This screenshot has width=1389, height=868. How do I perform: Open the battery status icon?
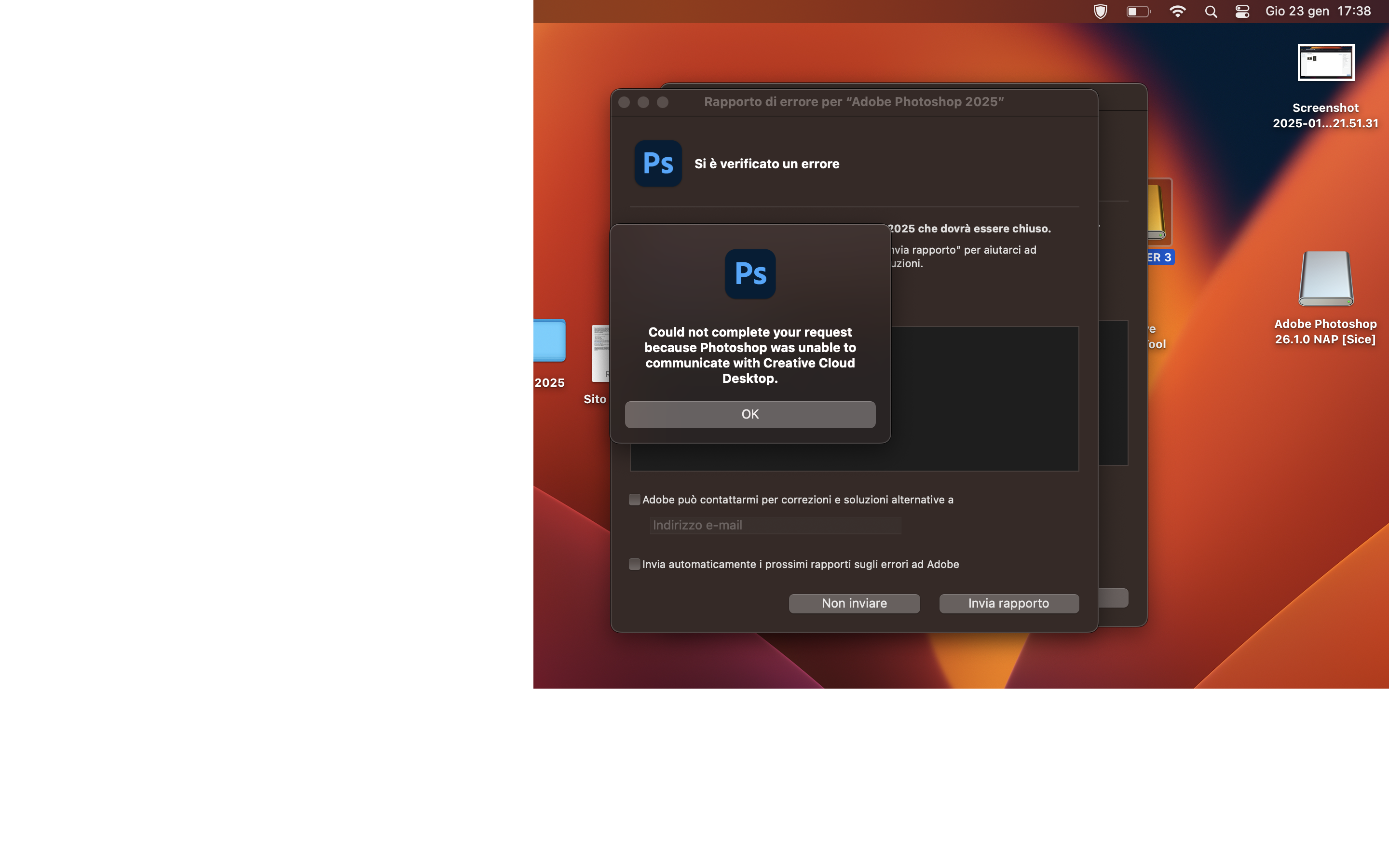[1138, 12]
